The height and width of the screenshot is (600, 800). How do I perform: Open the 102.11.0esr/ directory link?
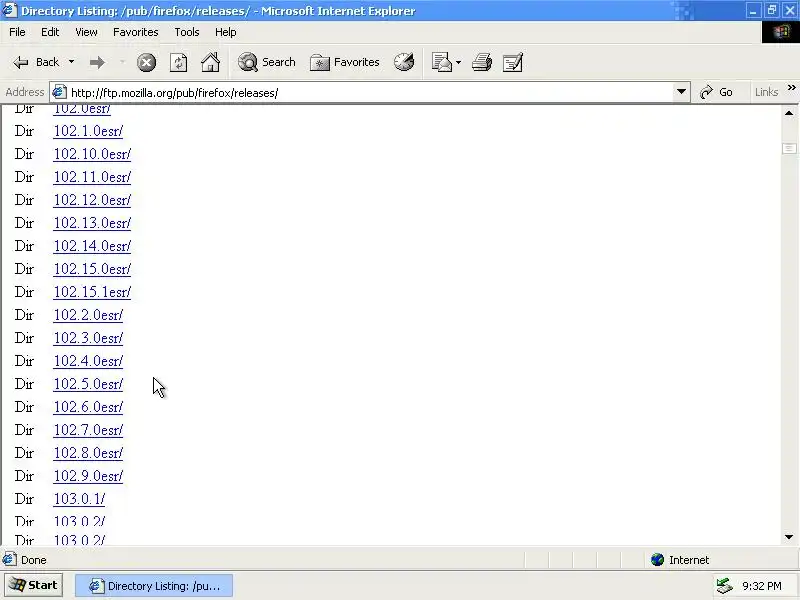(x=92, y=177)
